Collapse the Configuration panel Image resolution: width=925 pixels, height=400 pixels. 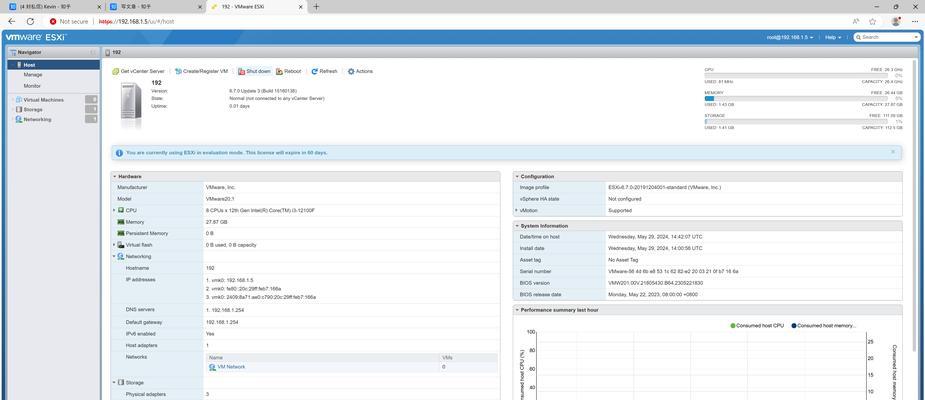517,176
